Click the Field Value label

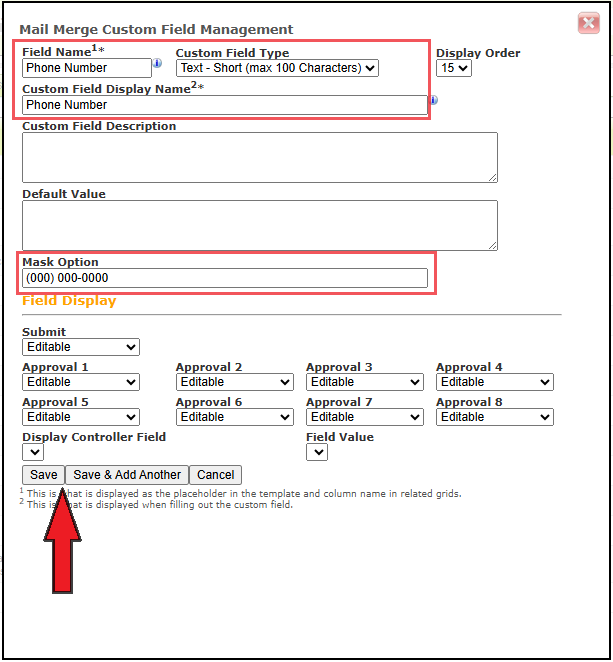pos(340,437)
